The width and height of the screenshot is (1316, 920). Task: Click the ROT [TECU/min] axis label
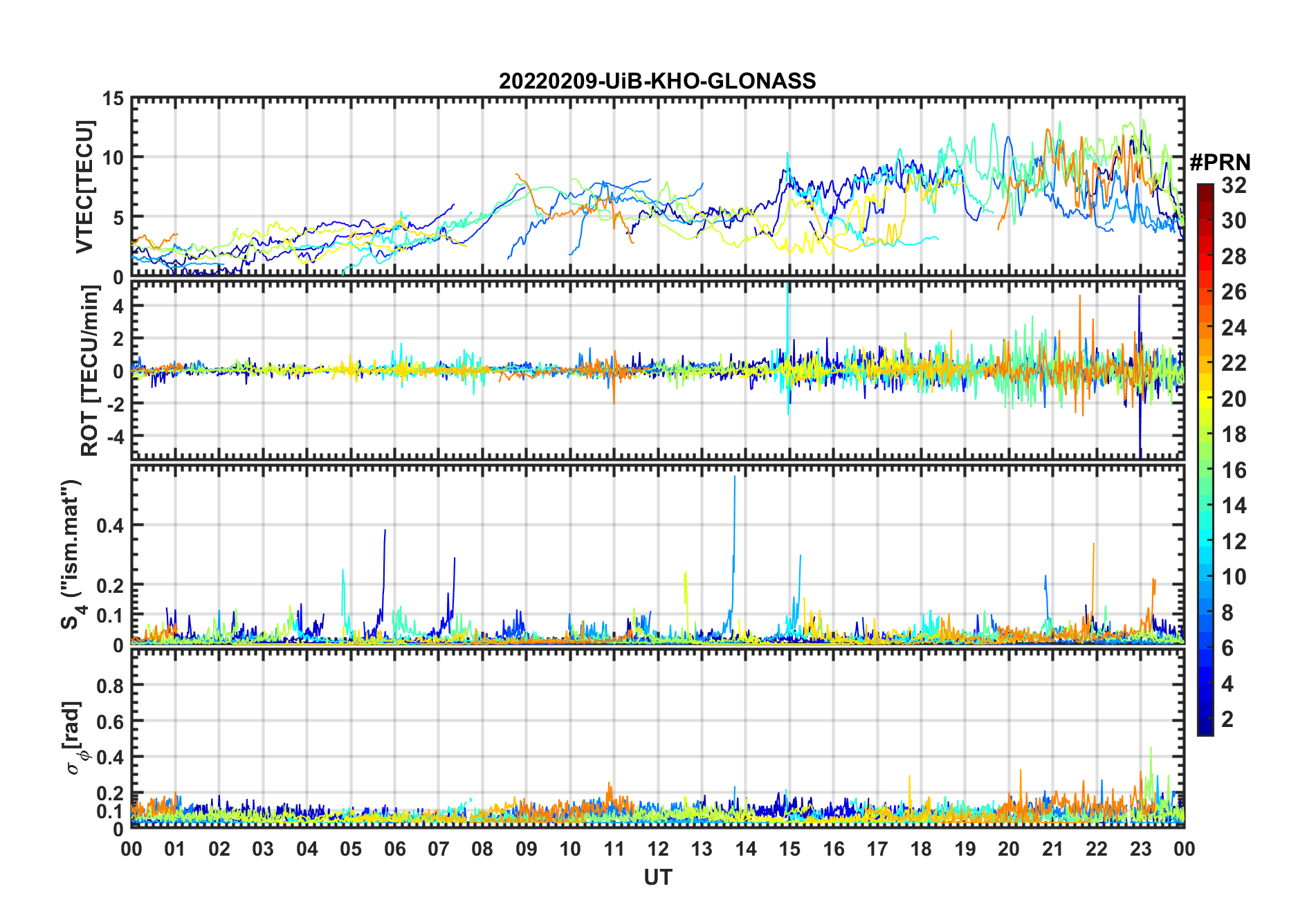click(90, 371)
